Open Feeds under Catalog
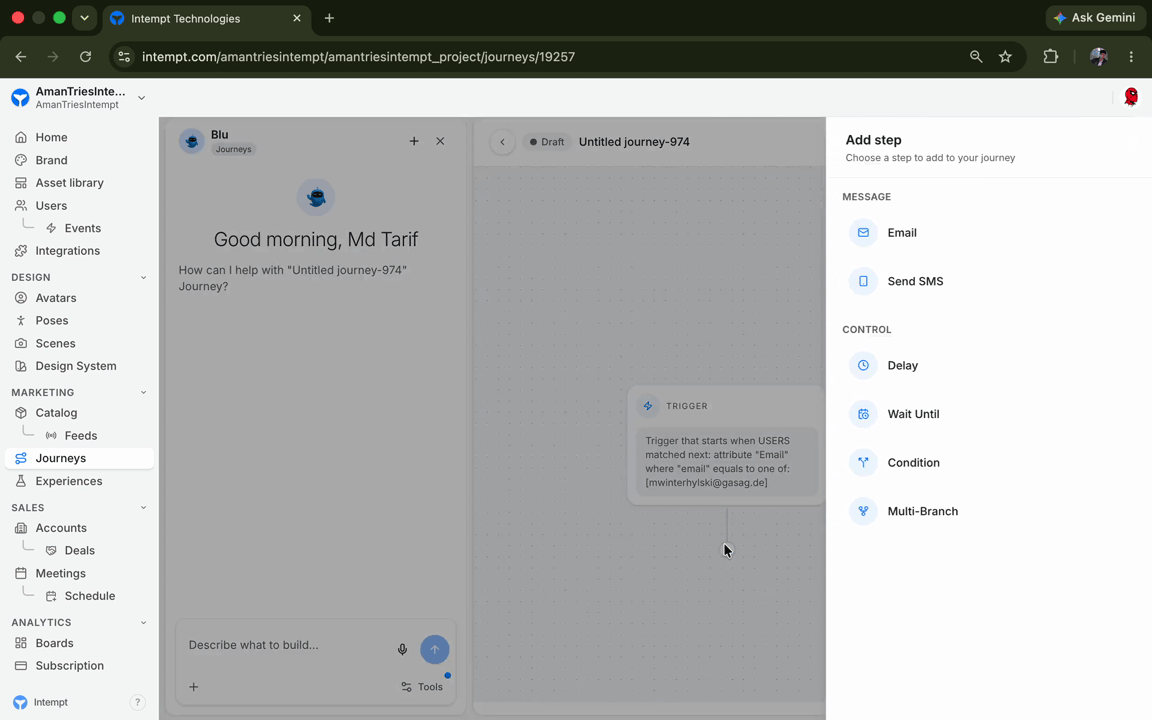The height and width of the screenshot is (720, 1152). click(x=80, y=436)
